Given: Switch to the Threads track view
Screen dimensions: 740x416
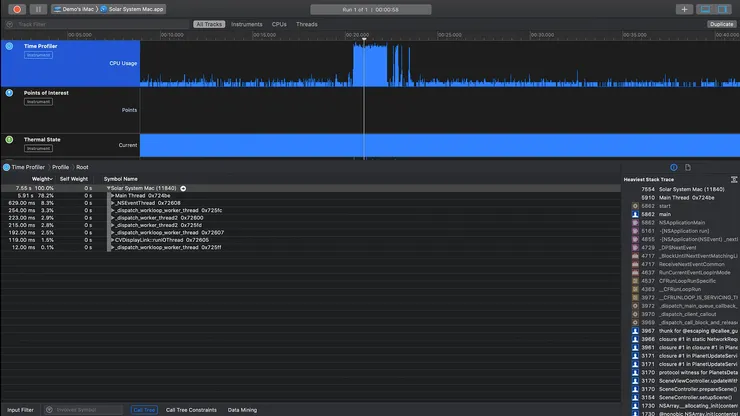Looking at the screenshot, I should pyautogui.click(x=307, y=23).
